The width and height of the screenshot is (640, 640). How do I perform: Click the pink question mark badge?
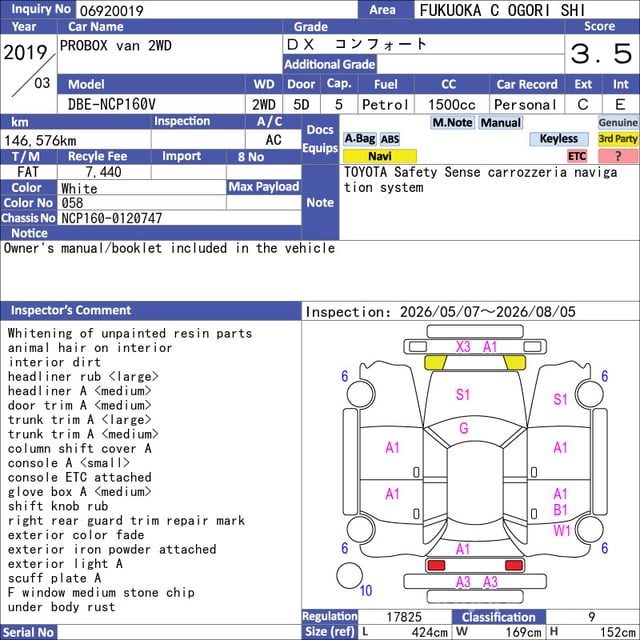coord(618,156)
